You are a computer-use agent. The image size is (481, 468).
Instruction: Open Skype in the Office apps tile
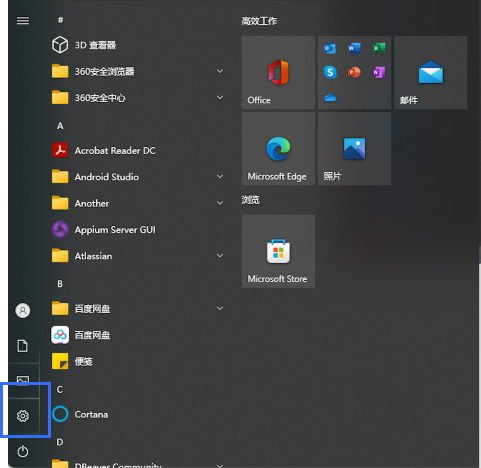click(330, 72)
